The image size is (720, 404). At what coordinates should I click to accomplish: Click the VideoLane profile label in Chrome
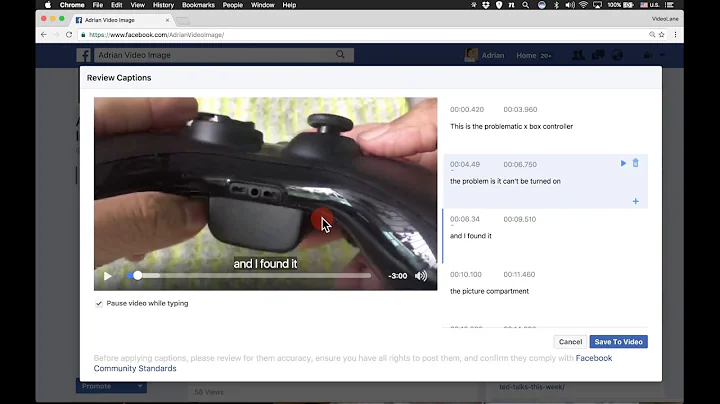pos(665,19)
